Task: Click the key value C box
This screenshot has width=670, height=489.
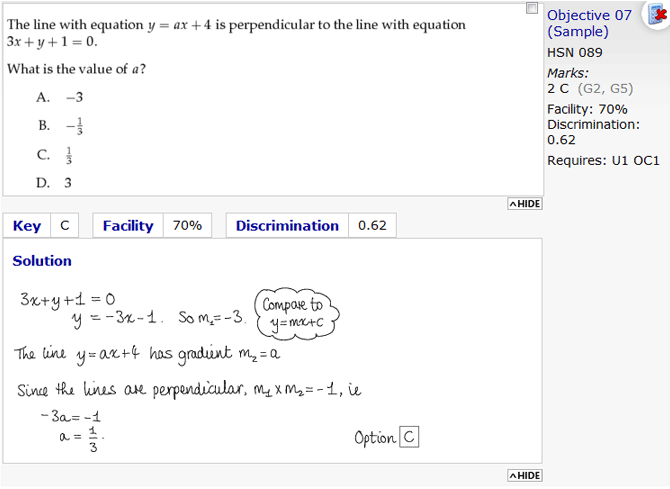Action: coord(65,226)
